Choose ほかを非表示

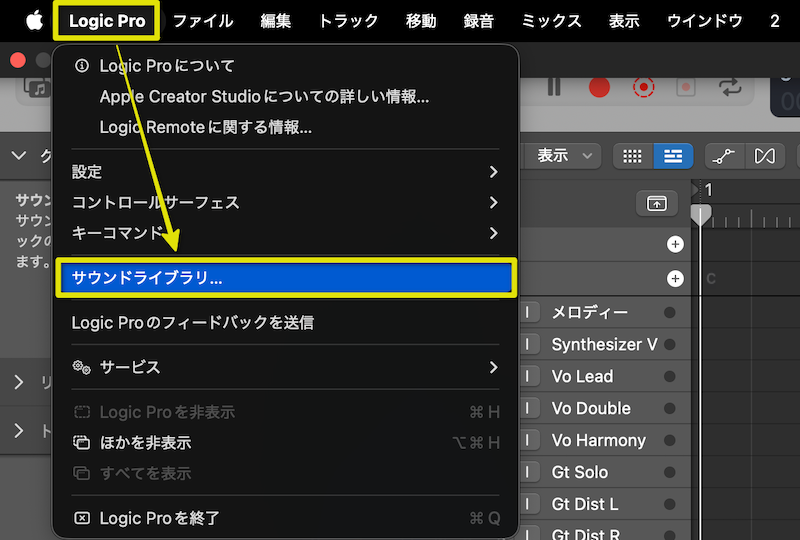pyautogui.click(x=286, y=443)
